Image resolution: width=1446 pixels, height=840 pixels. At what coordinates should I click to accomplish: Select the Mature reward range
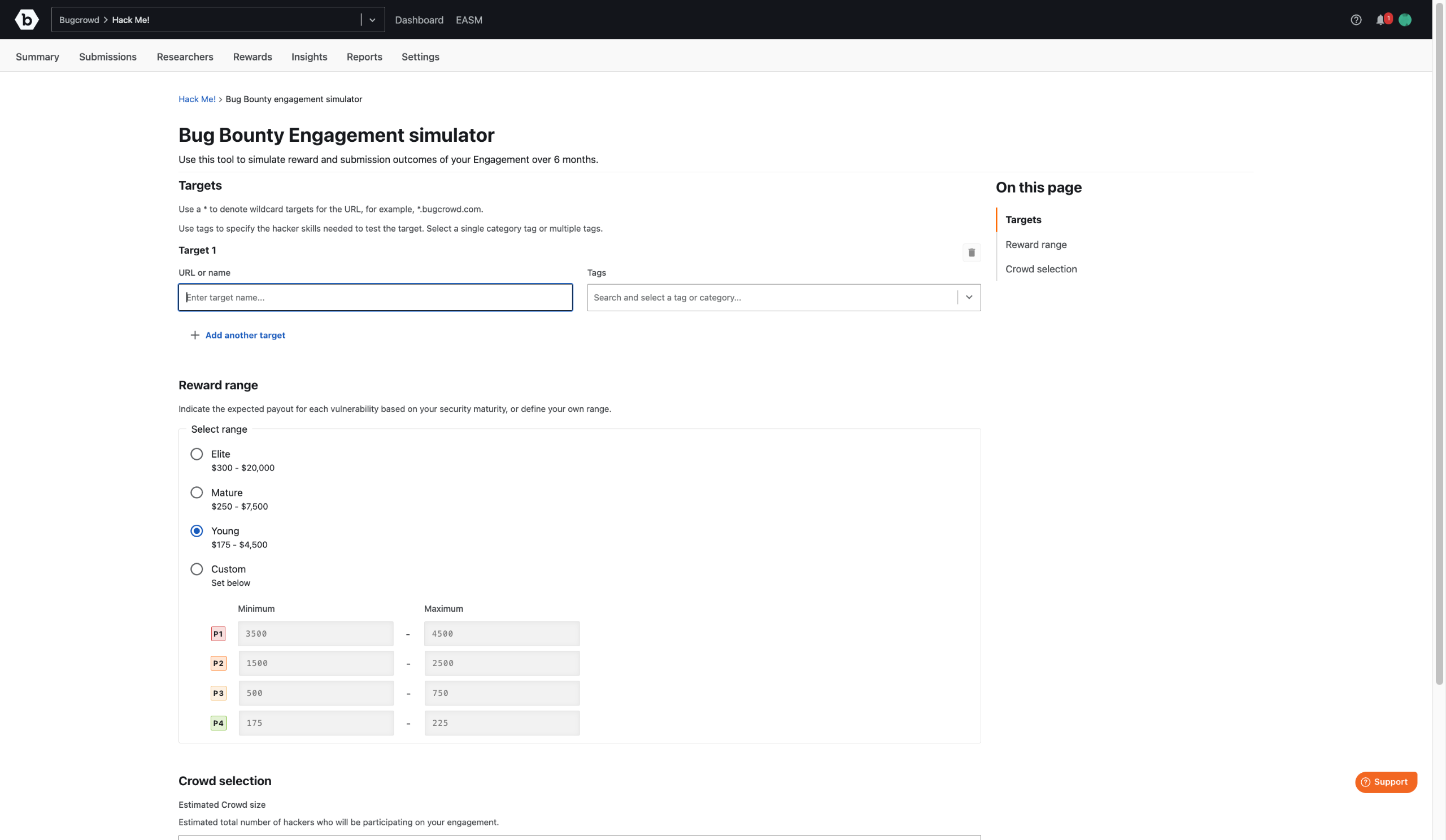197,492
